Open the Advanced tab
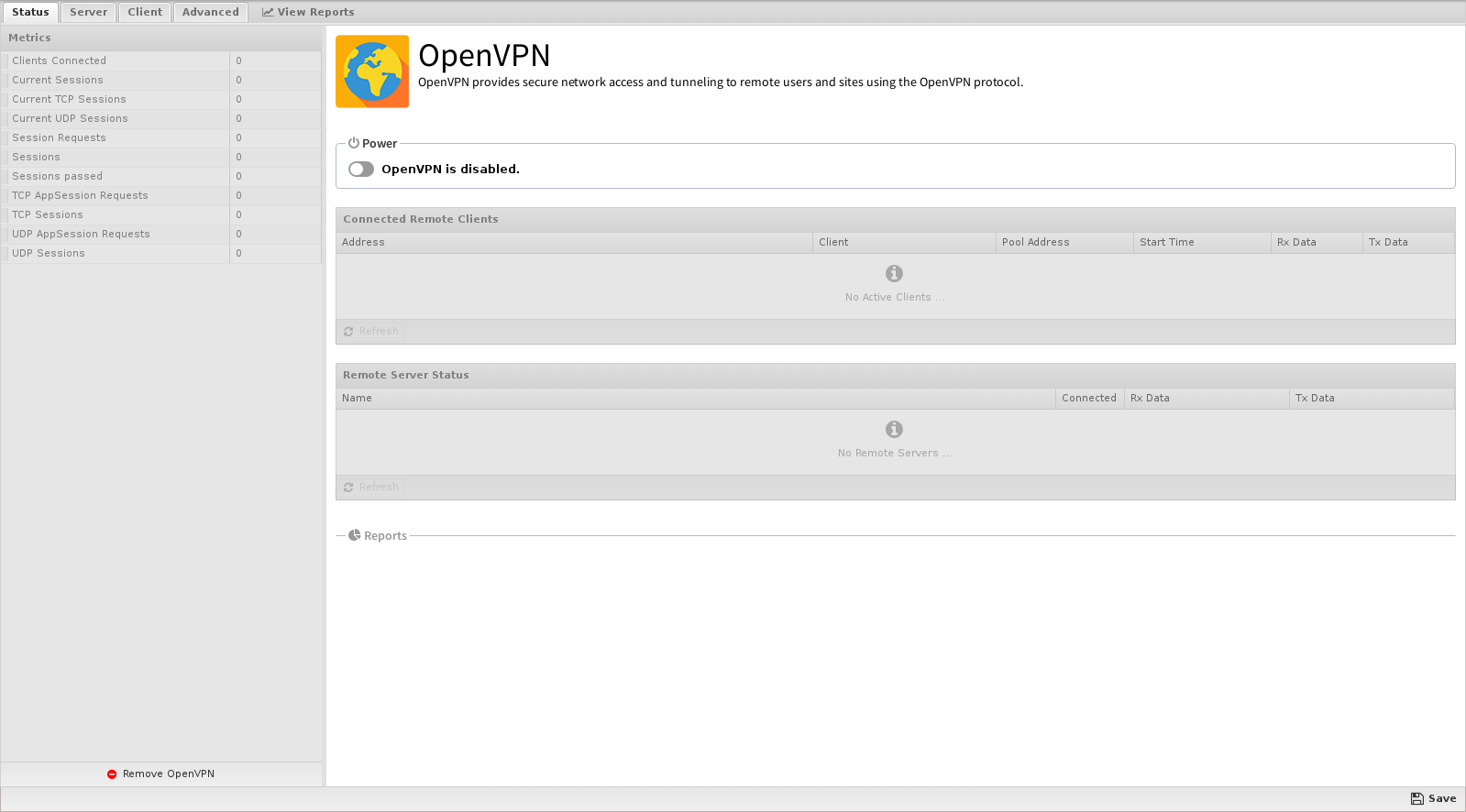 (210, 12)
